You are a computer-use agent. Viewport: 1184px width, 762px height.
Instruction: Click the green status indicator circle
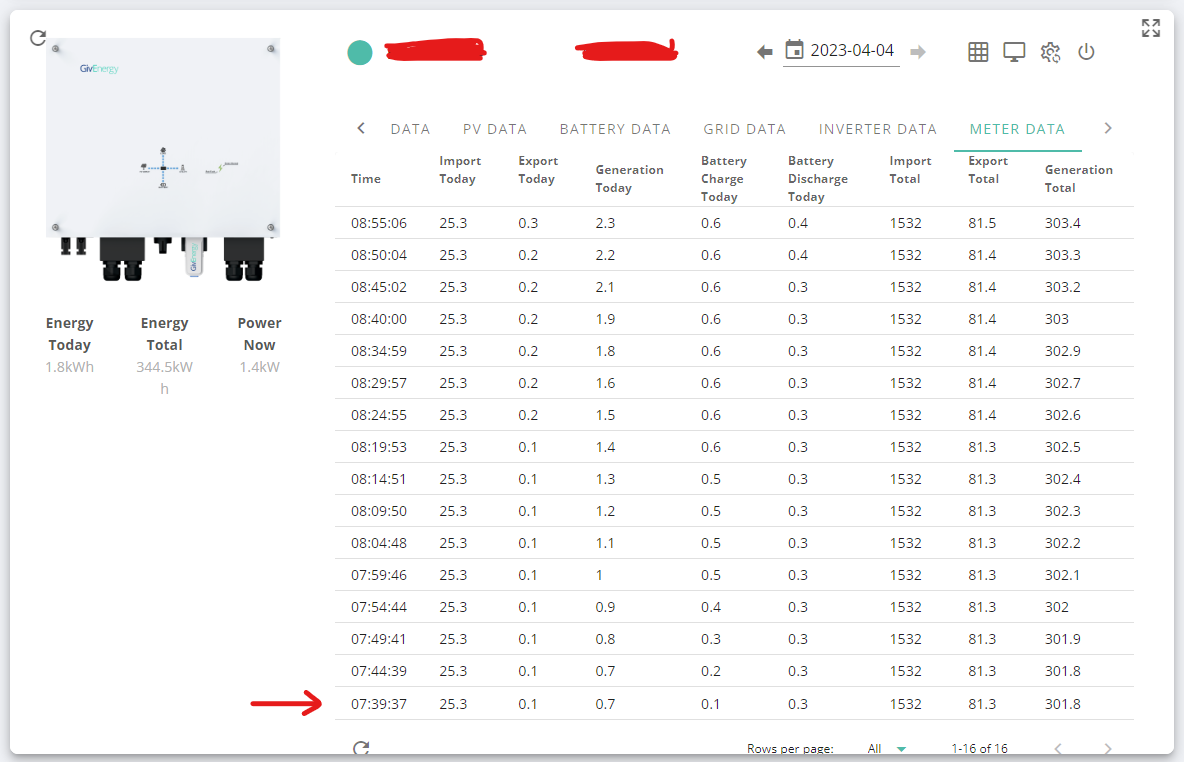coord(359,52)
